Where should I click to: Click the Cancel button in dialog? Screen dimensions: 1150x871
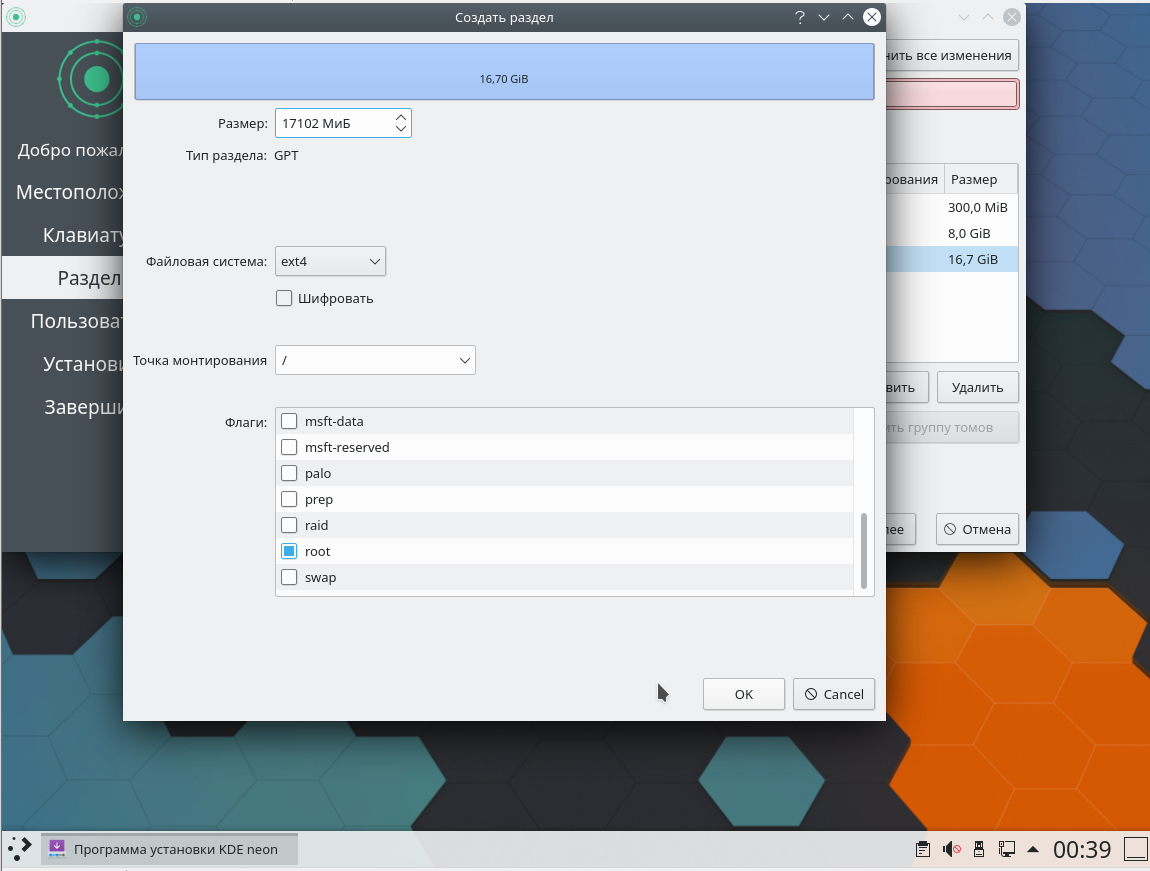pos(834,694)
